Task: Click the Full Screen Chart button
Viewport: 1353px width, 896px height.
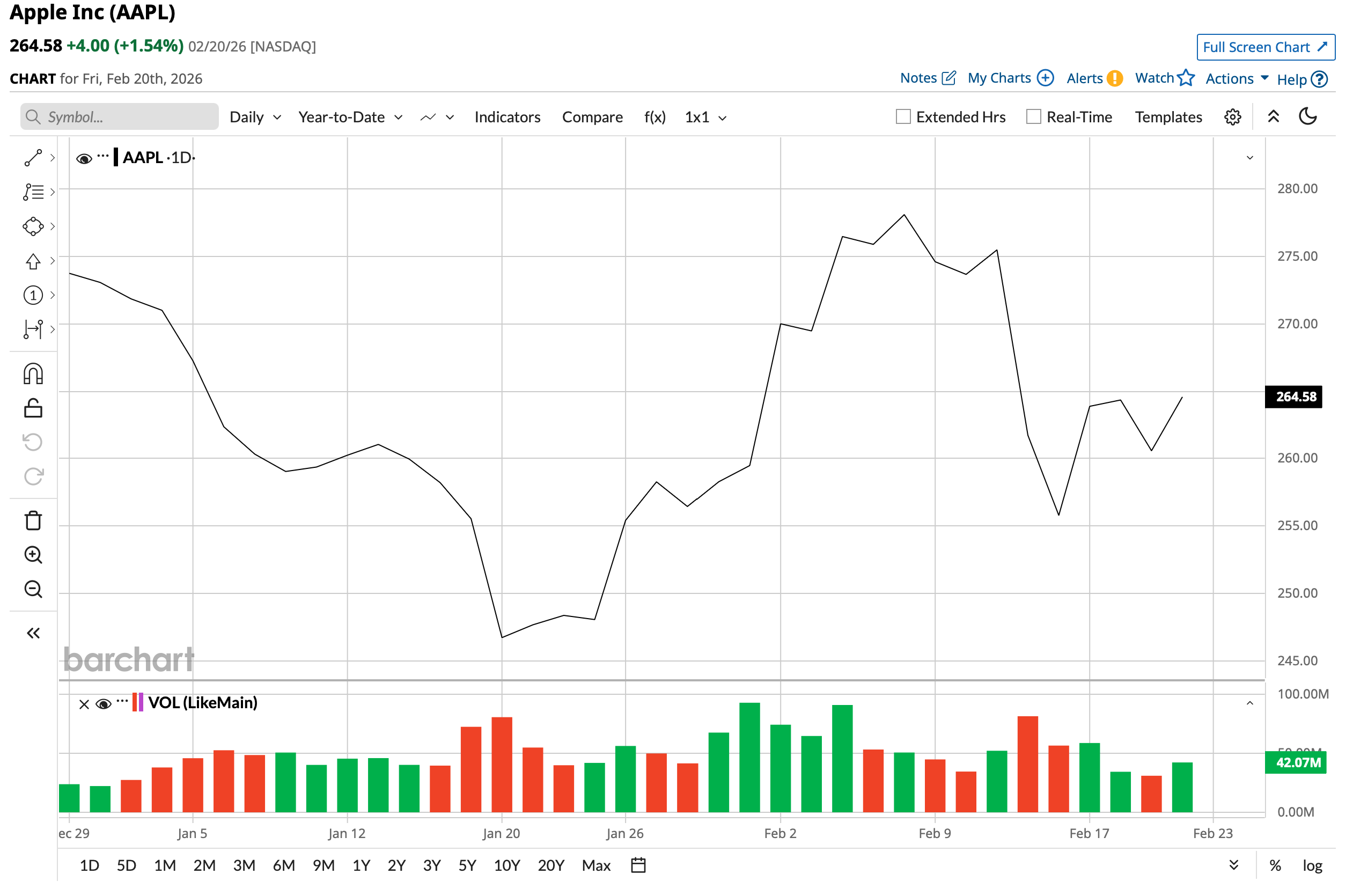Action: [1265, 47]
